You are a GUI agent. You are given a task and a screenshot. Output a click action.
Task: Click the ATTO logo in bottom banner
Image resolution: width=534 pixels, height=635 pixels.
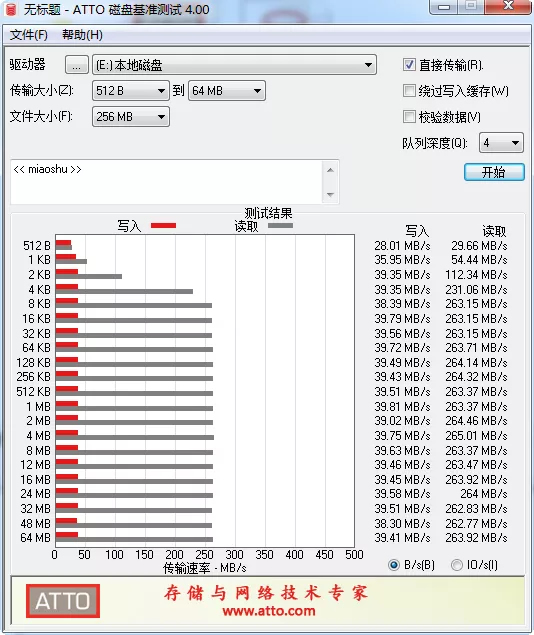point(63,601)
